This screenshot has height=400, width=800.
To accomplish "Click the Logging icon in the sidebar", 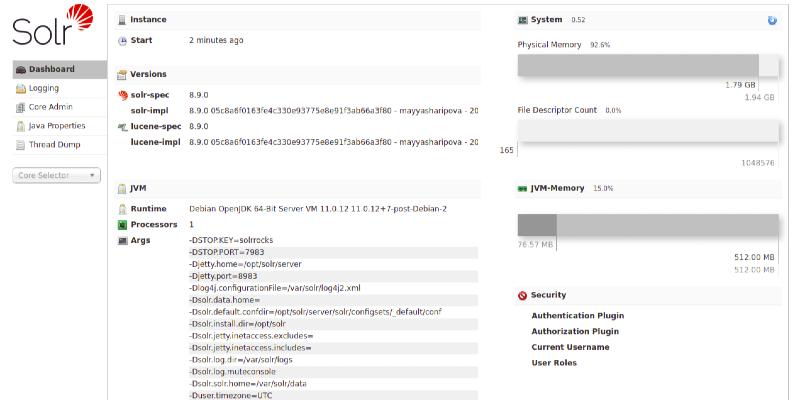I will [21, 88].
